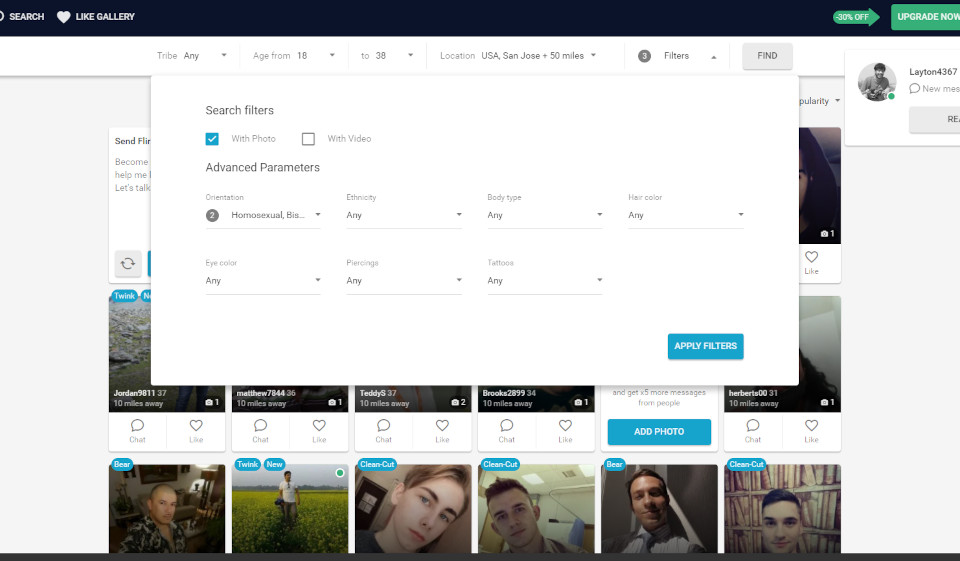Click Chat icon under Jordan9811 profile

(138, 430)
